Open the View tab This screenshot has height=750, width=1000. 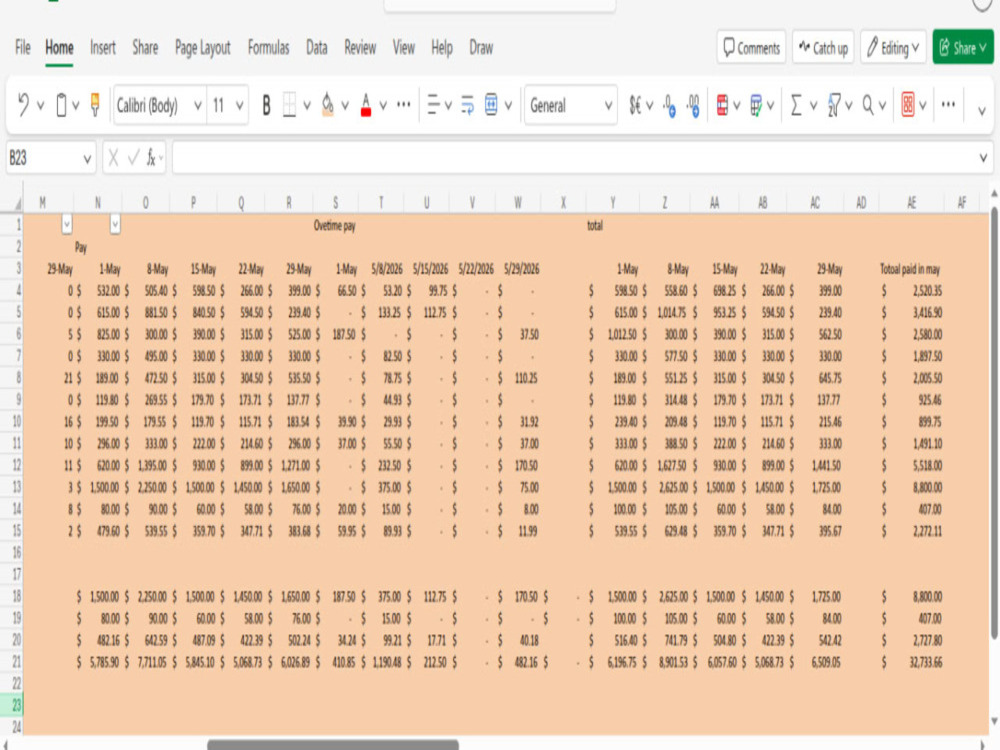point(404,47)
